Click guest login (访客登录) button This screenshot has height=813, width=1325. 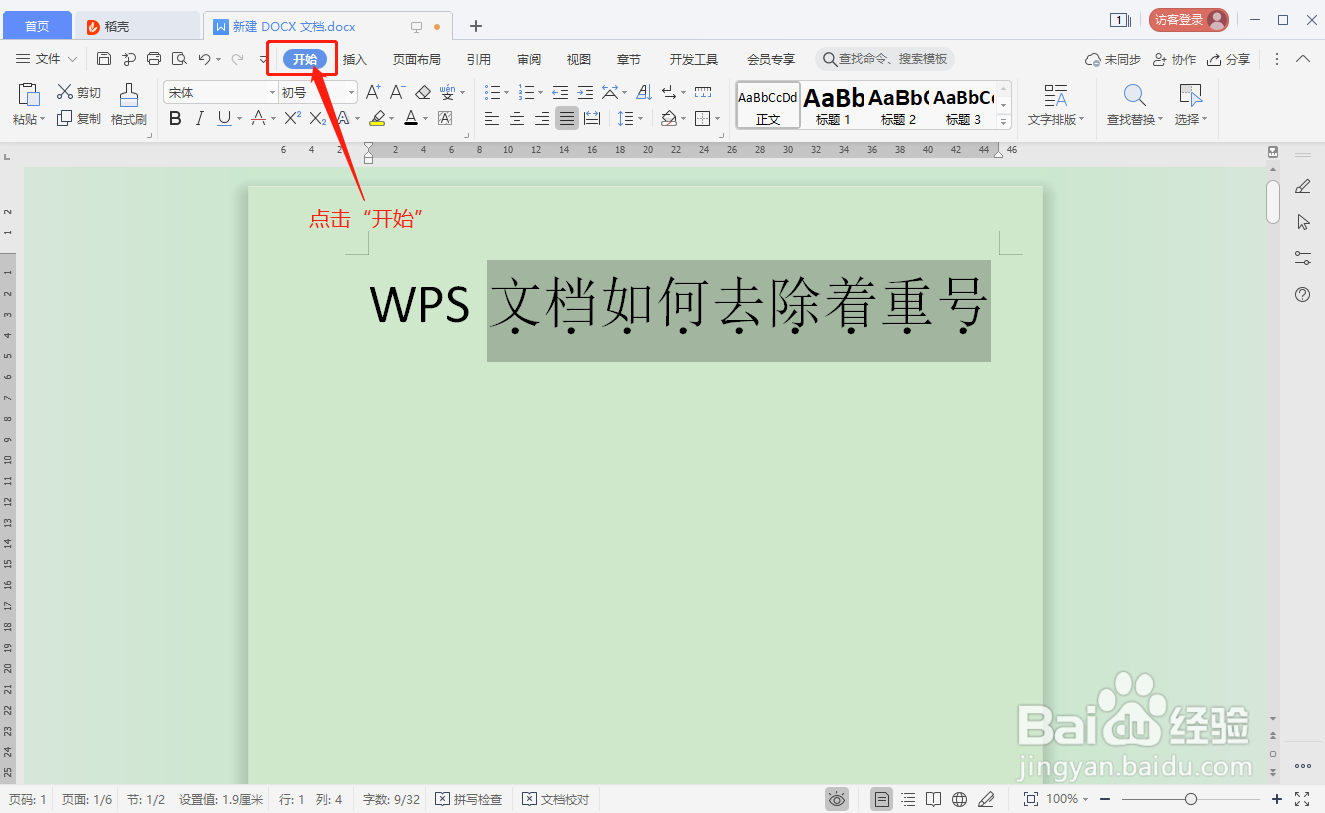point(1188,20)
